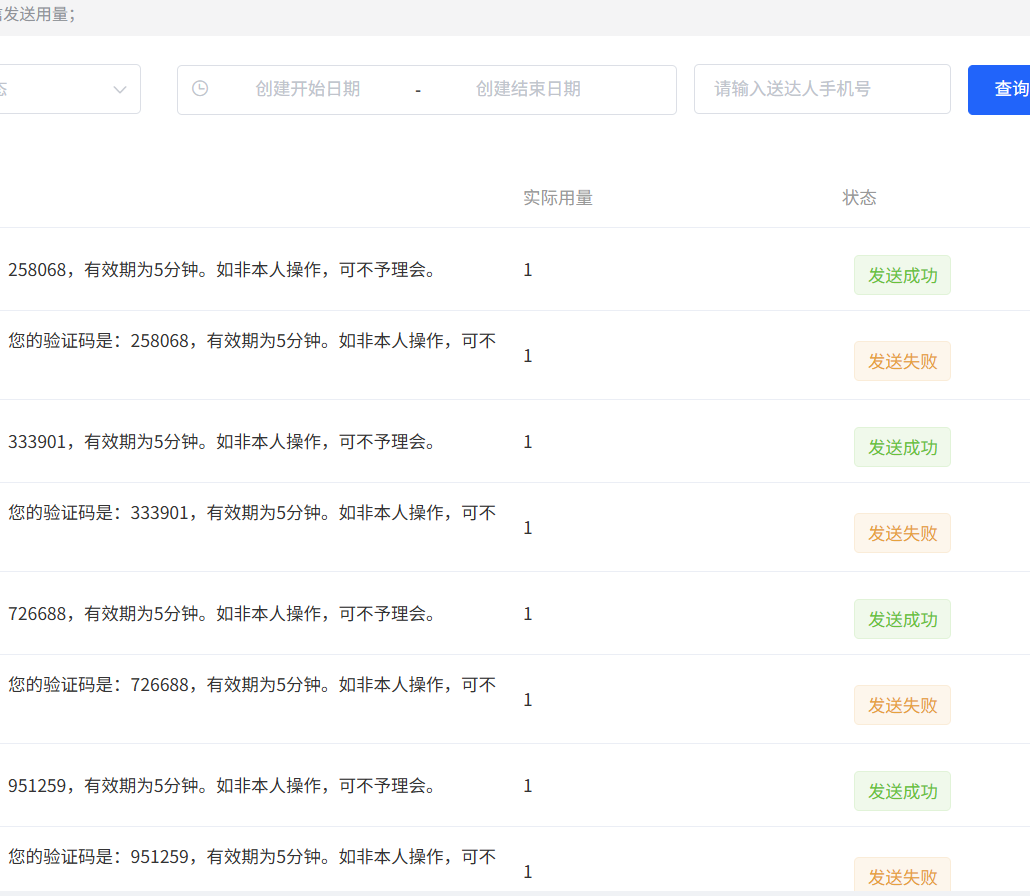
Task: Focus the 请输入送达人手机号 phone input
Action: [822, 89]
